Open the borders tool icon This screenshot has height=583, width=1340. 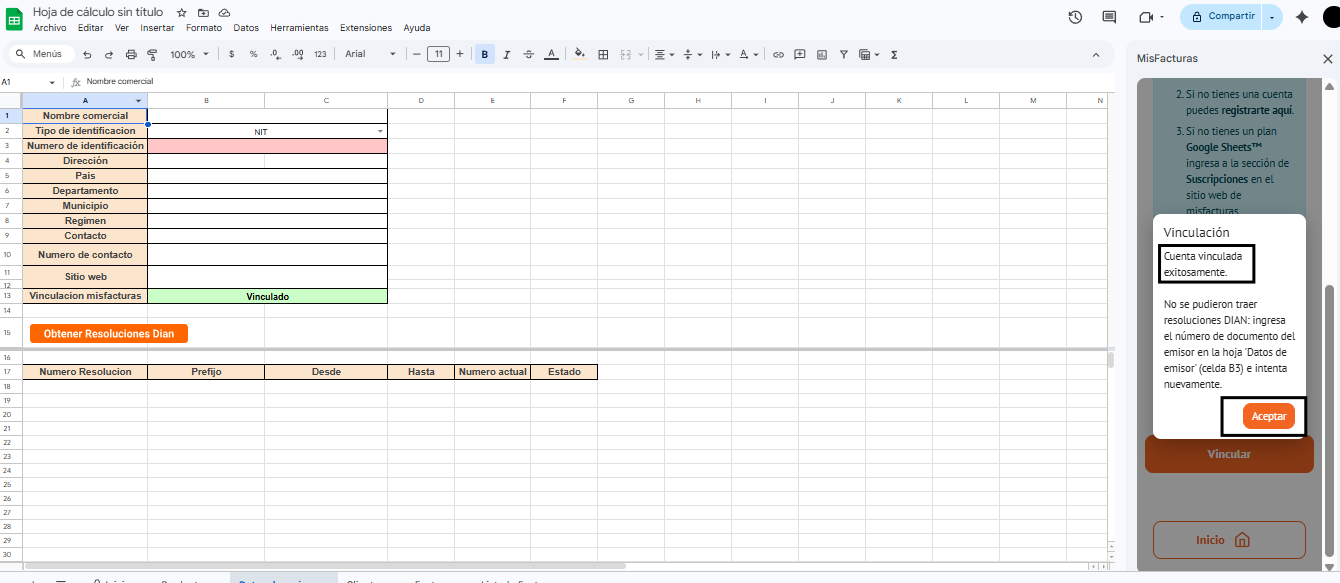(603, 54)
